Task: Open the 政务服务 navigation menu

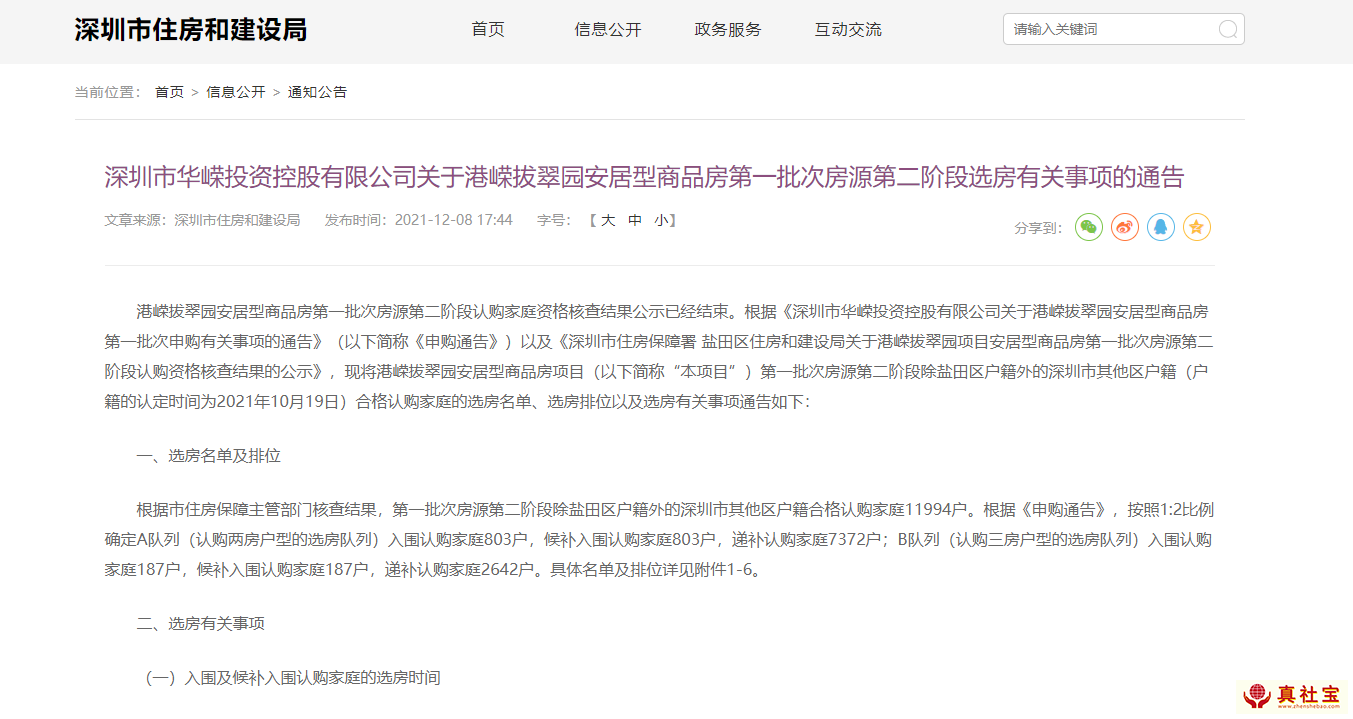Action: point(728,30)
